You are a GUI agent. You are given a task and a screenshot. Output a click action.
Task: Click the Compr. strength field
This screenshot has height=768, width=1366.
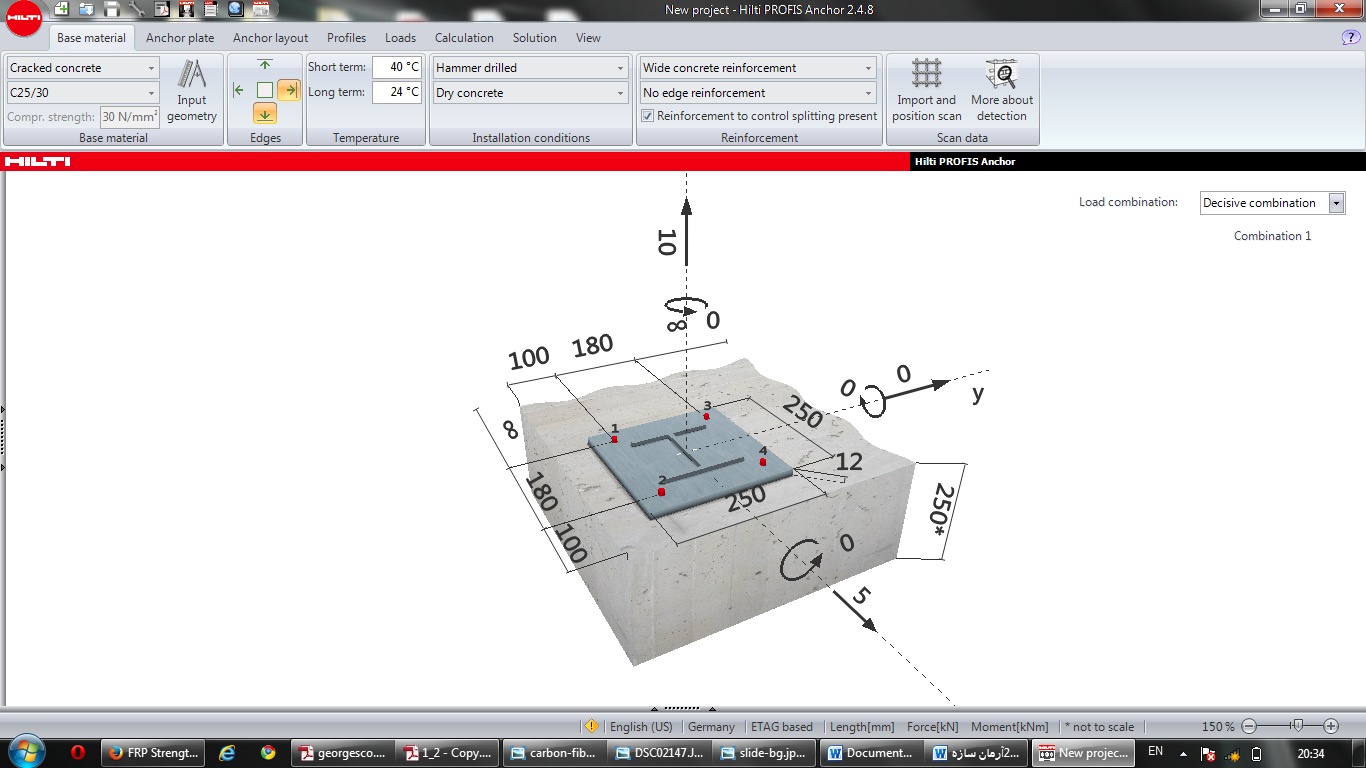click(x=130, y=117)
